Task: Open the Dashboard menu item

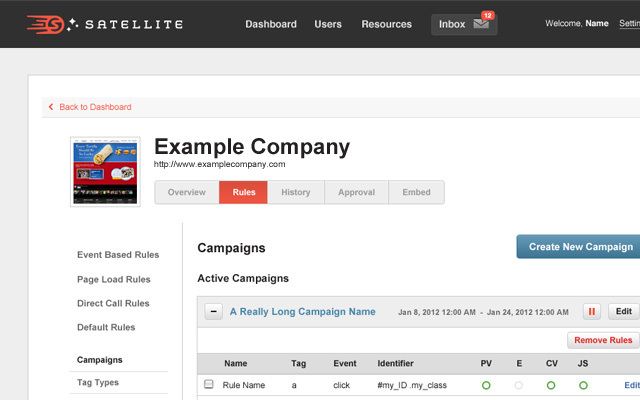Action: tap(271, 24)
